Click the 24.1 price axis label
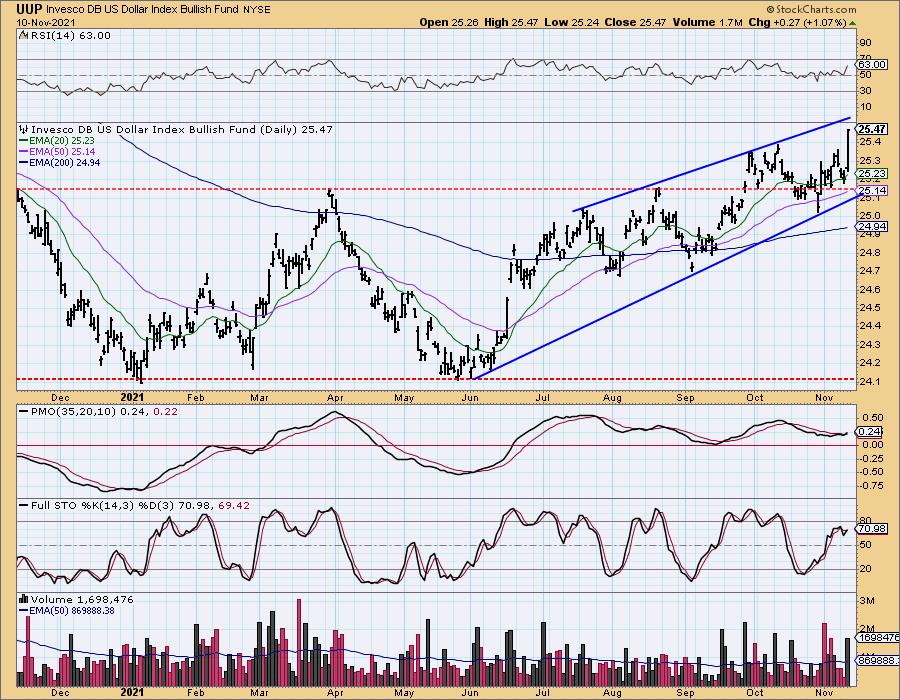The image size is (900, 700). tap(870, 381)
